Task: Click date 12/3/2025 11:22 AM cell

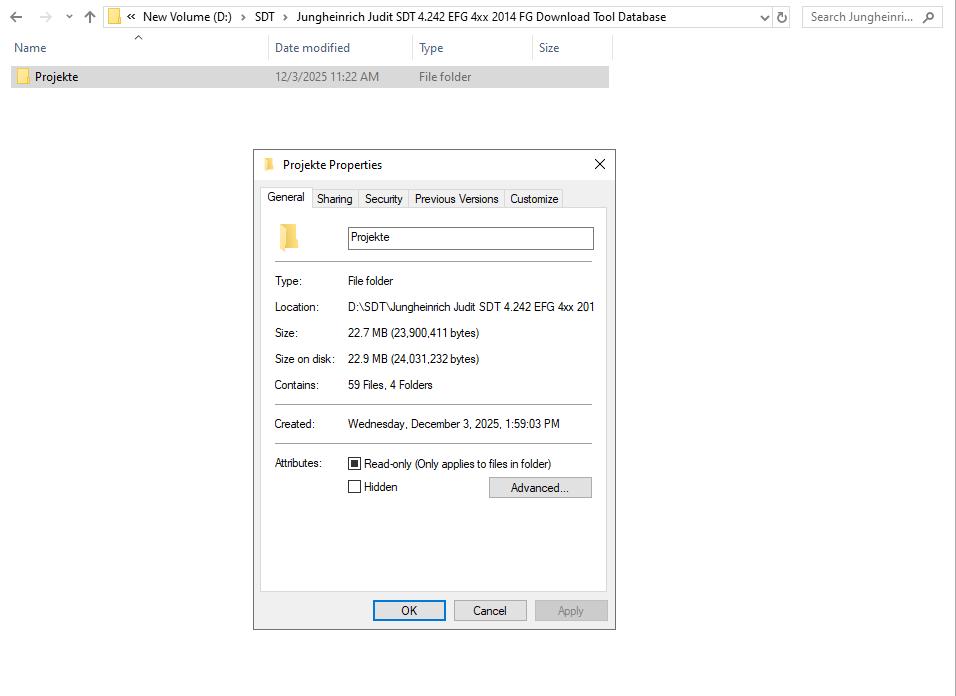Action: (327, 77)
